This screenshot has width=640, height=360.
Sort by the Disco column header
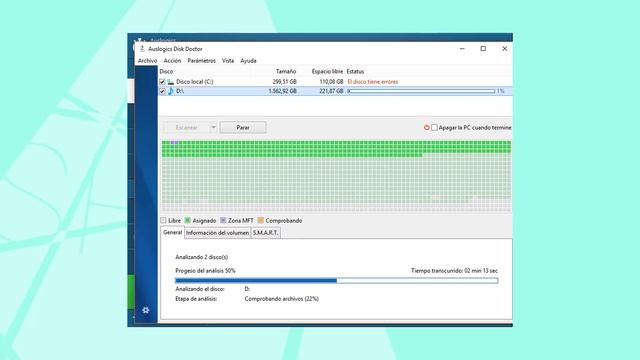click(x=166, y=71)
